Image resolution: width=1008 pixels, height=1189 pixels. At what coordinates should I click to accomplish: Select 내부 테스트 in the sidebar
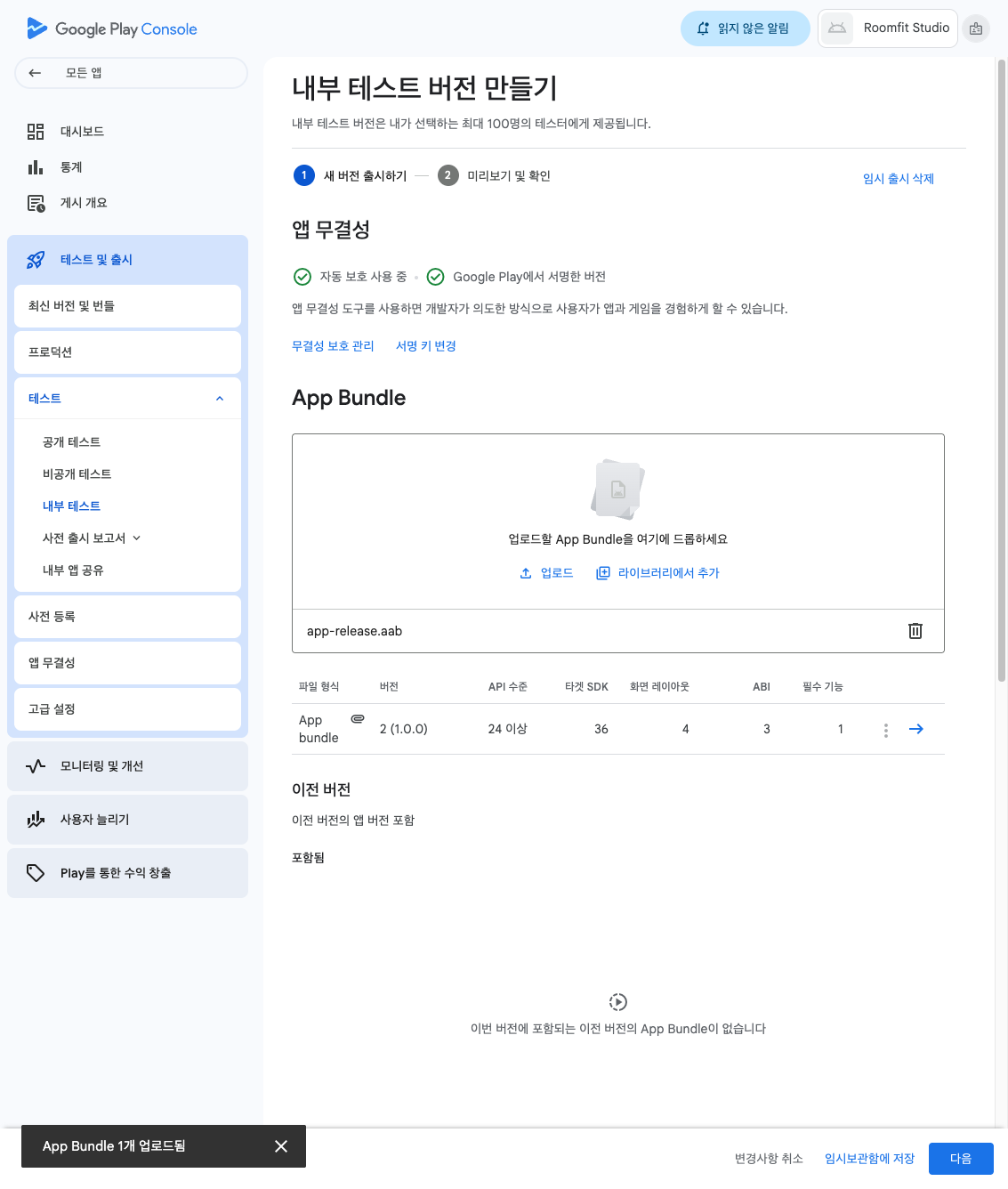coord(71,506)
